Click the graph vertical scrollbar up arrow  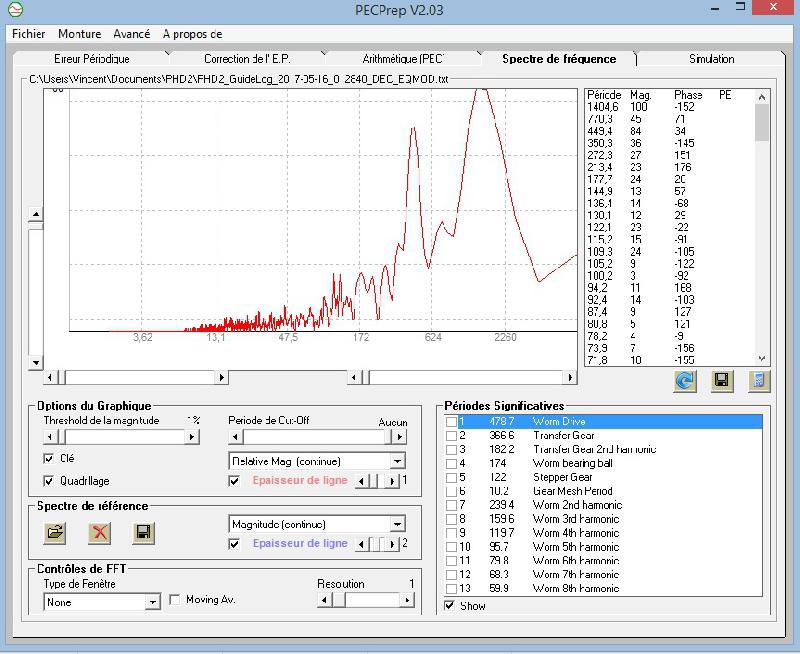[36, 214]
